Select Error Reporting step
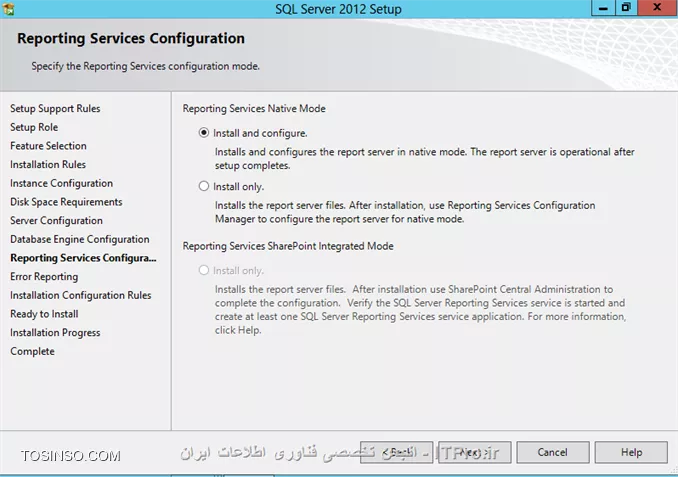Image resolution: width=678 pixels, height=477 pixels. point(45,276)
